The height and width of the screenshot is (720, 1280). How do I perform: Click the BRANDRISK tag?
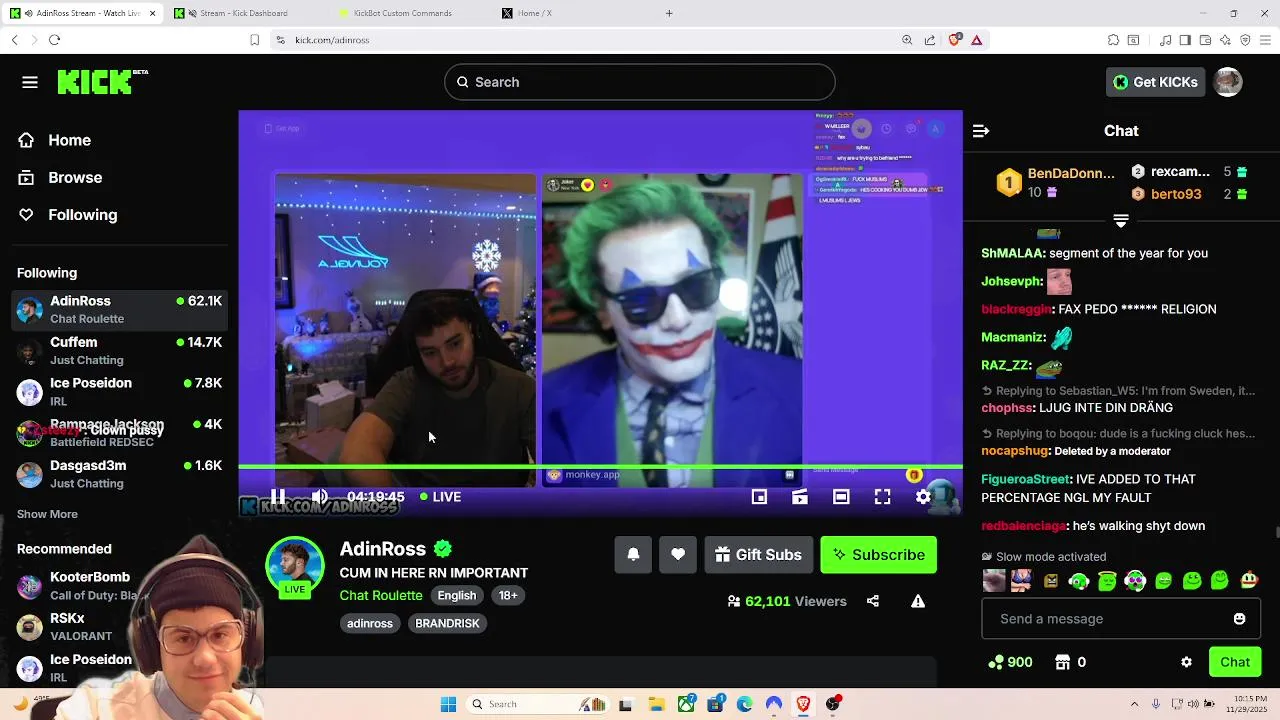[x=447, y=623]
